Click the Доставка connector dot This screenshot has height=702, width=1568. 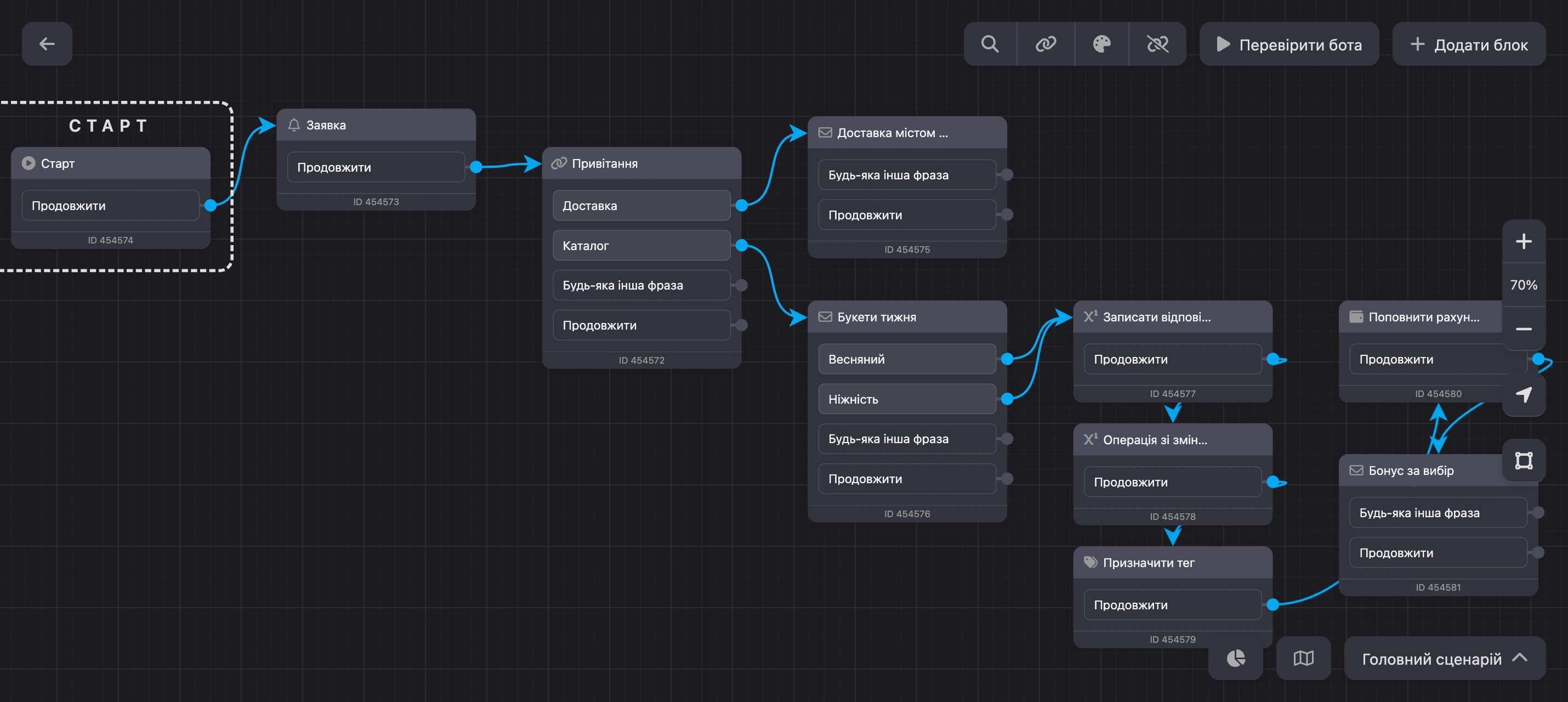[x=741, y=206]
